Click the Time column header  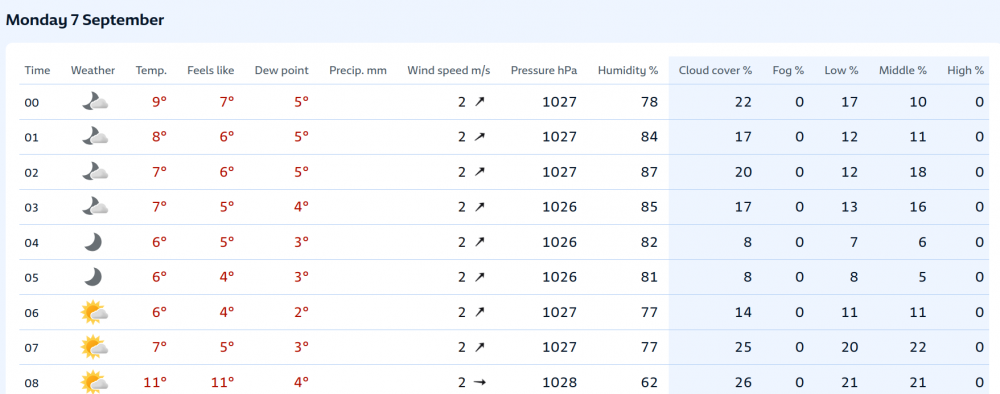tap(37, 70)
